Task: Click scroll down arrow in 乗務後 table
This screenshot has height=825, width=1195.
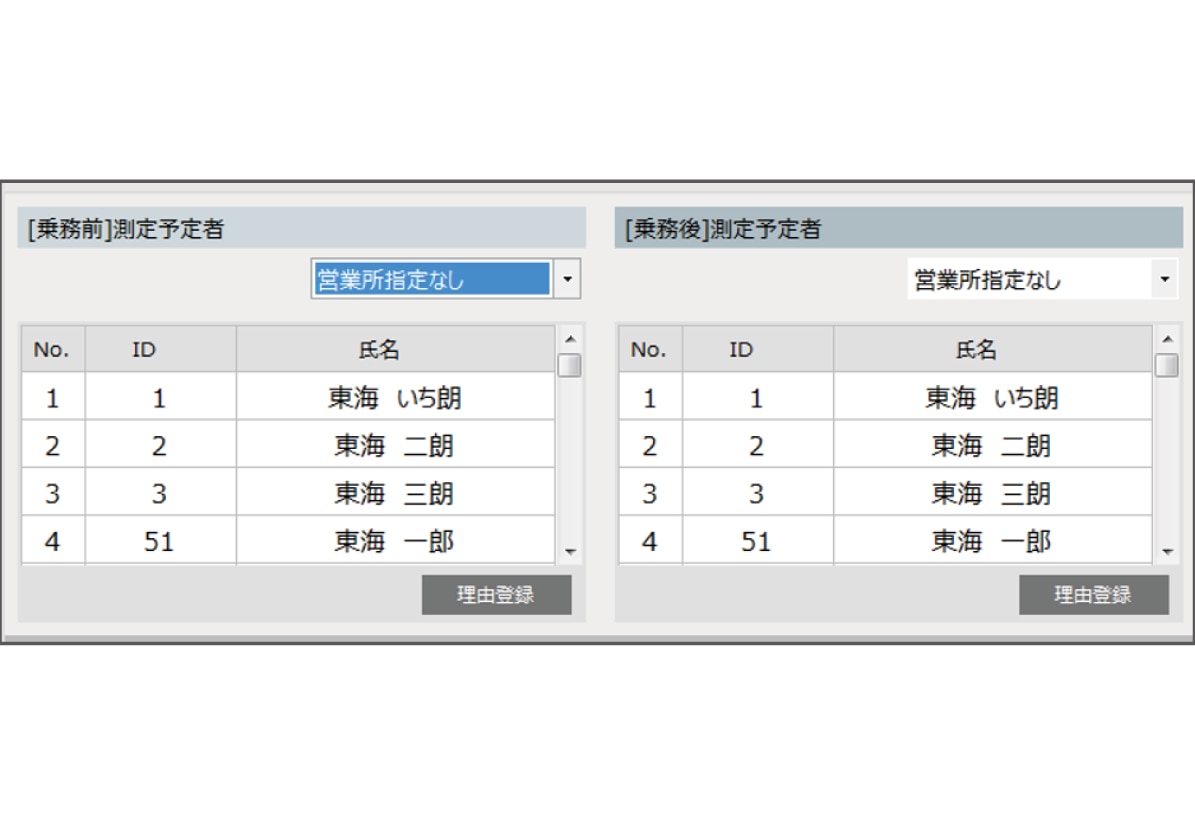Action: coord(1167,552)
